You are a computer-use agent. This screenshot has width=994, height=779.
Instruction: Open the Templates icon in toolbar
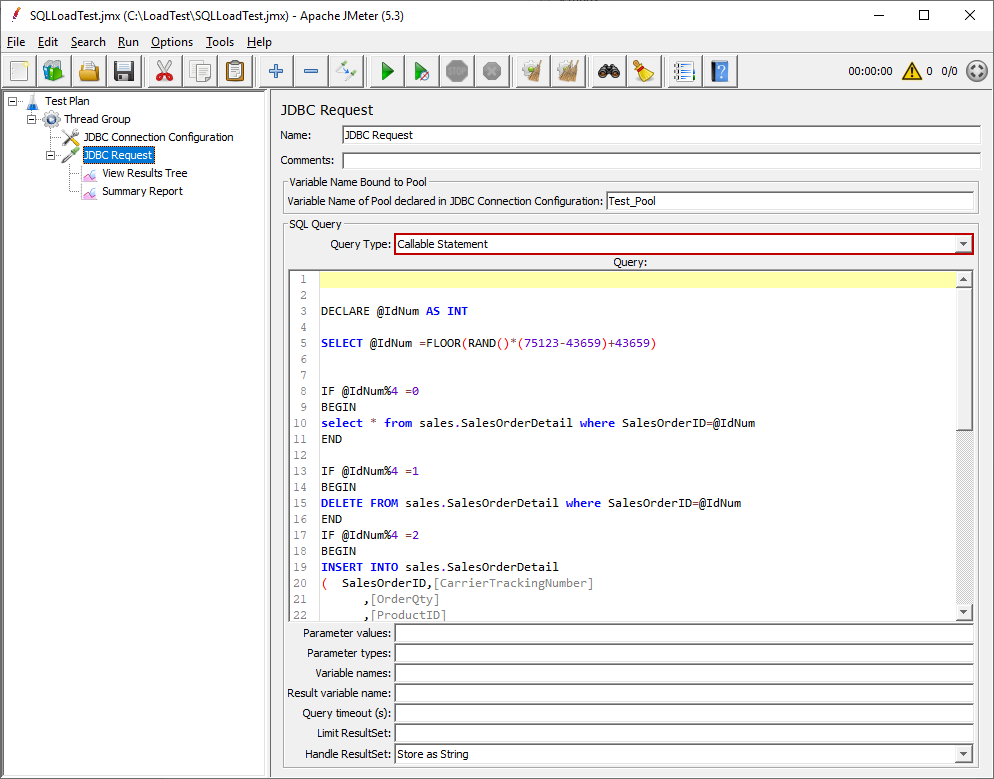coord(54,71)
